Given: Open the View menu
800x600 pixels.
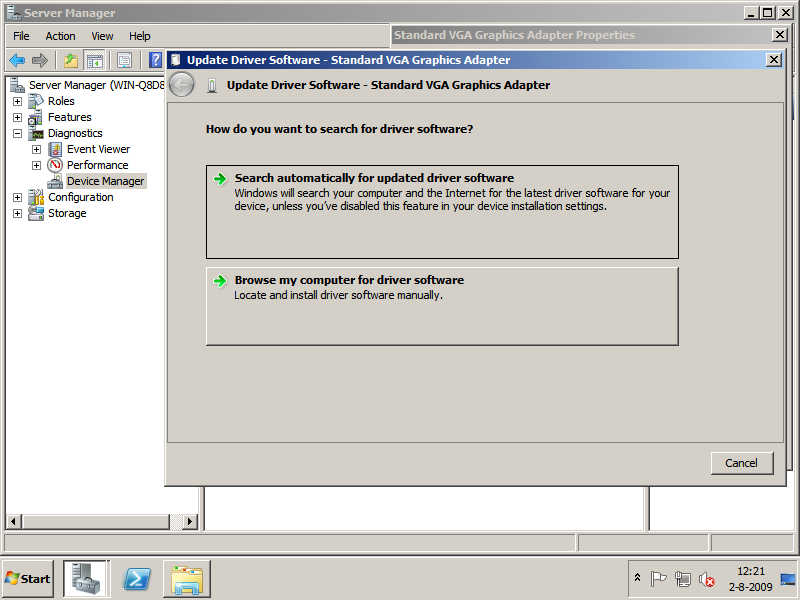Looking at the screenshot, I should point(102,36).
